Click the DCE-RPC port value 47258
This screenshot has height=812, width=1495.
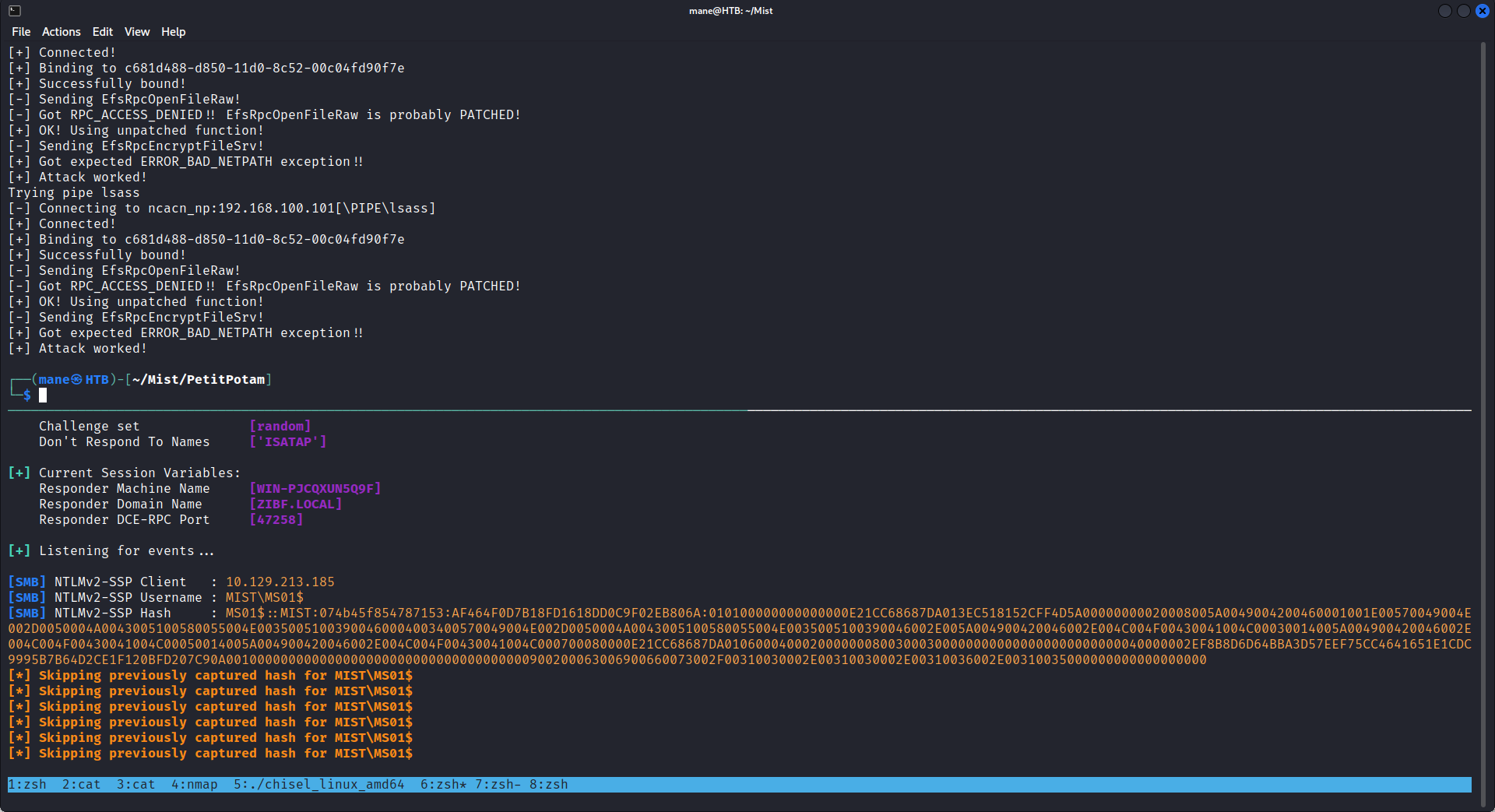pos(276,520)
